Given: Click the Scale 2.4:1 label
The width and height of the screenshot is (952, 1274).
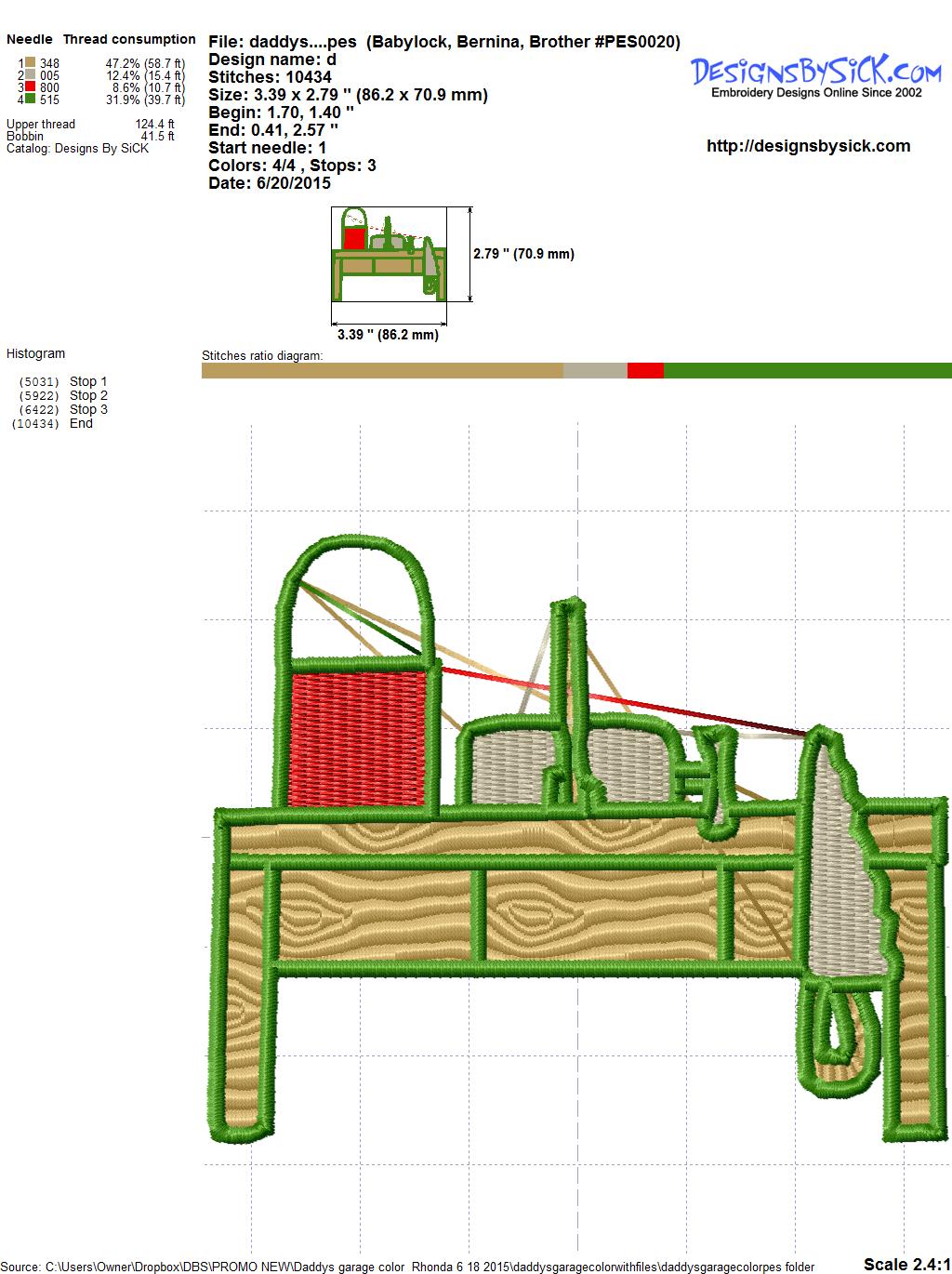Looking at the screenshot, I should coord(906,1264).
